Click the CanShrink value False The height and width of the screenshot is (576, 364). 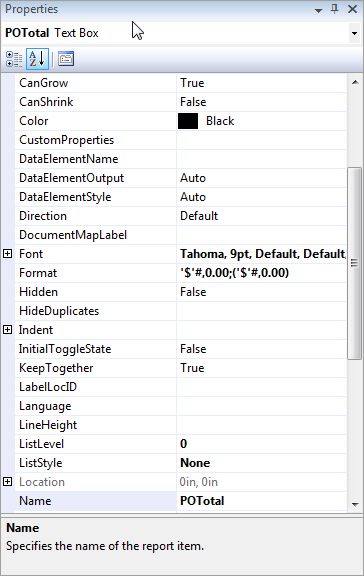(193, 102)
